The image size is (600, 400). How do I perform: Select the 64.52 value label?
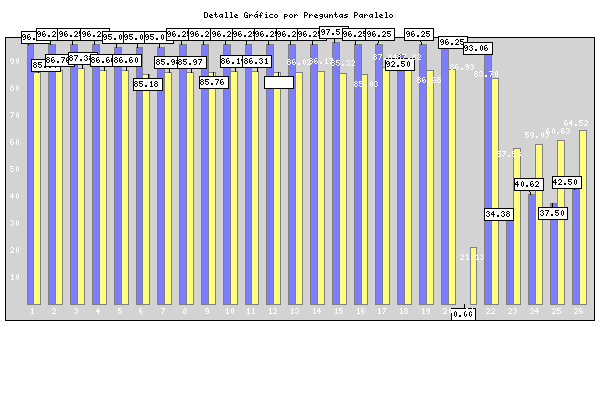tap(576, 123)
